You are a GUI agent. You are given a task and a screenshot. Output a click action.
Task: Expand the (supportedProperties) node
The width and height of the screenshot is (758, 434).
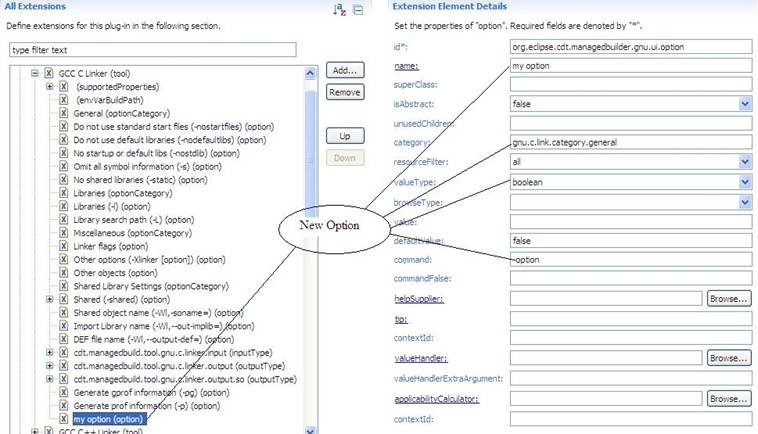point(49,87)
